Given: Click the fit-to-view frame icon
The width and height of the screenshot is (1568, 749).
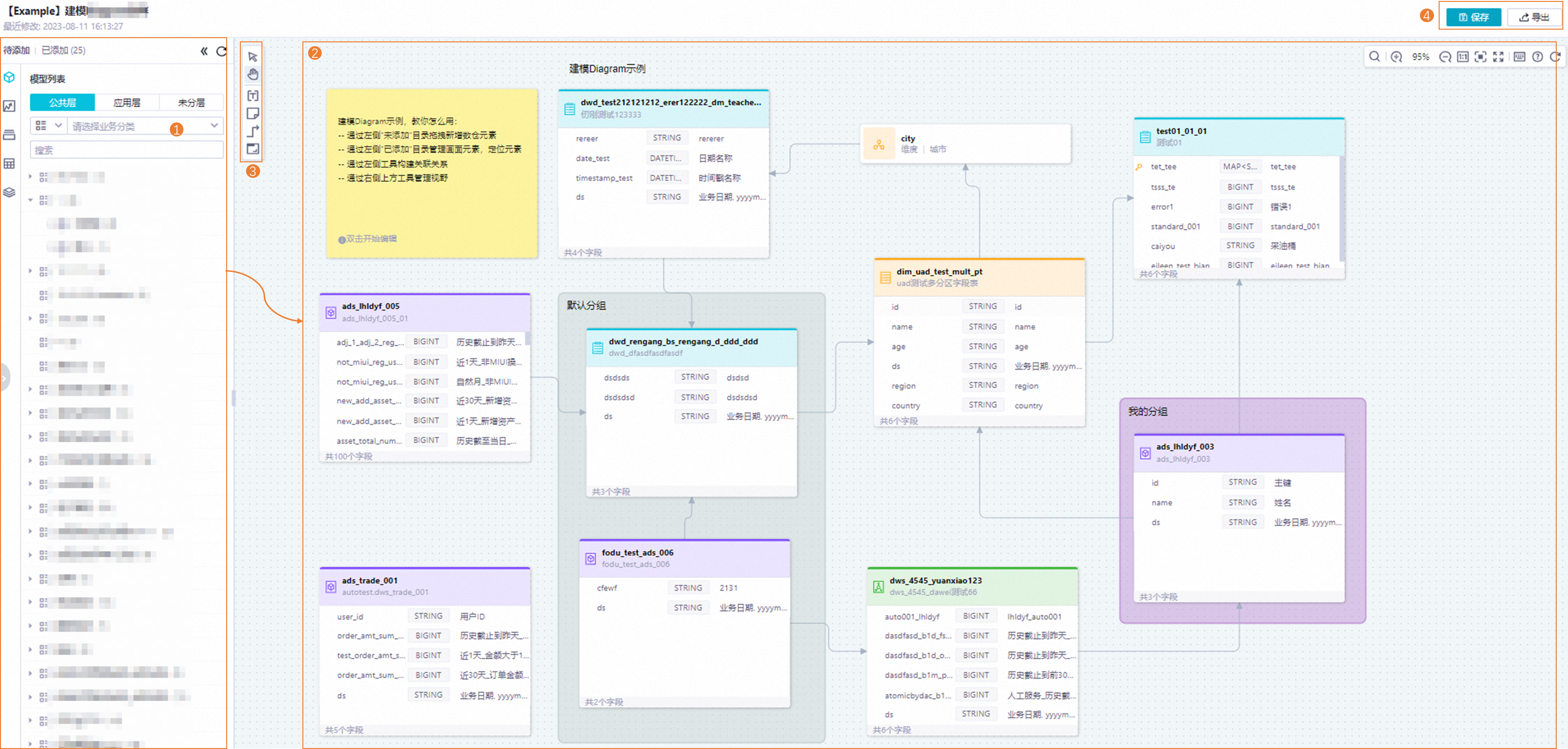Looking at the screenshot, I should (x=1481, y=56).
